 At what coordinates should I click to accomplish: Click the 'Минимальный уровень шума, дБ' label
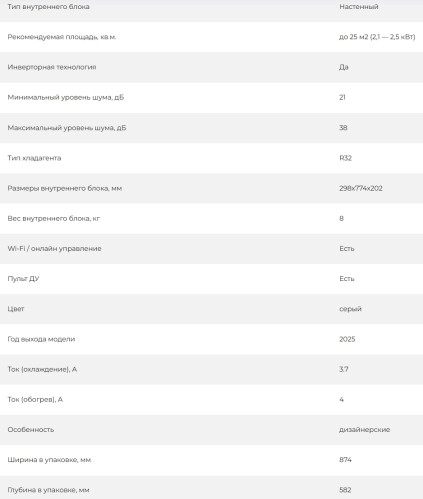tap(66, 97)
